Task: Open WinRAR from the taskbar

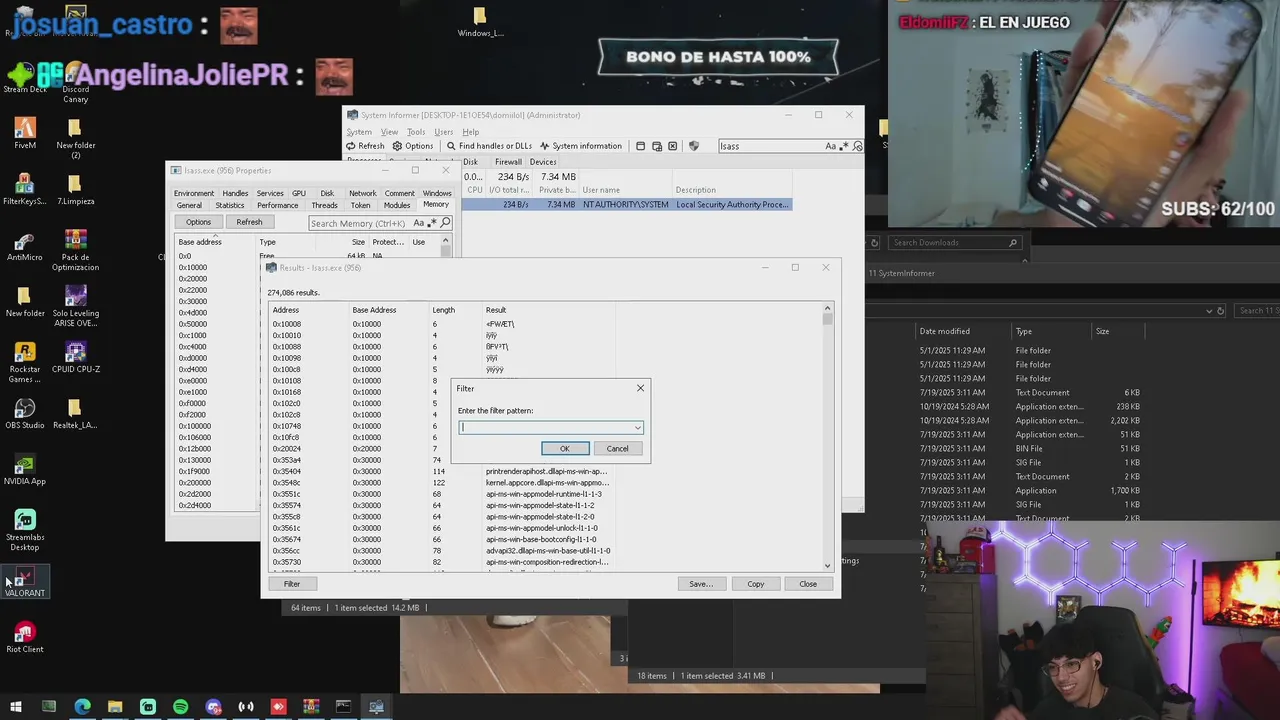Action: (311, 707)
